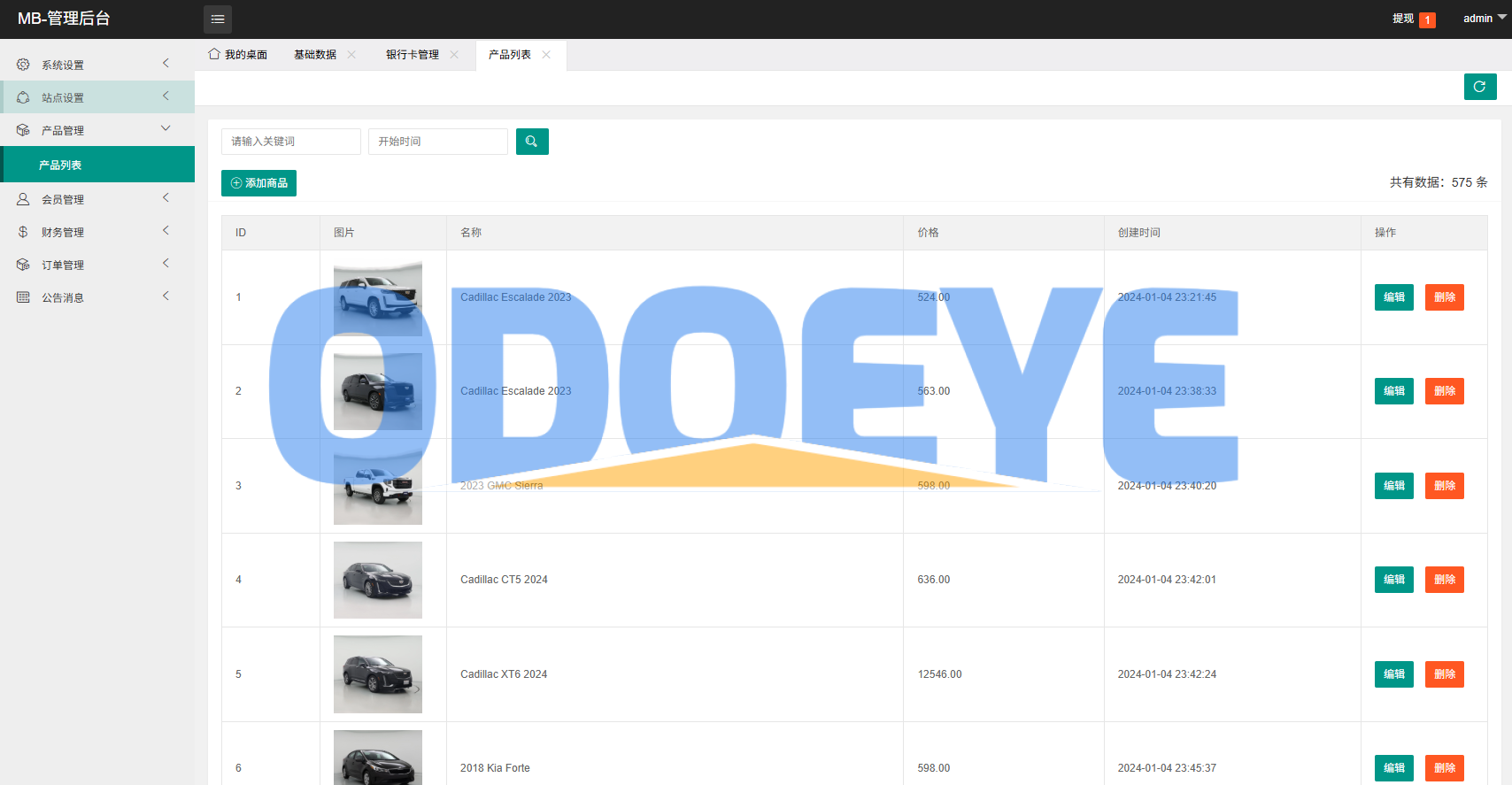Switch to the 我的桌面 tab

click(238, 55)
